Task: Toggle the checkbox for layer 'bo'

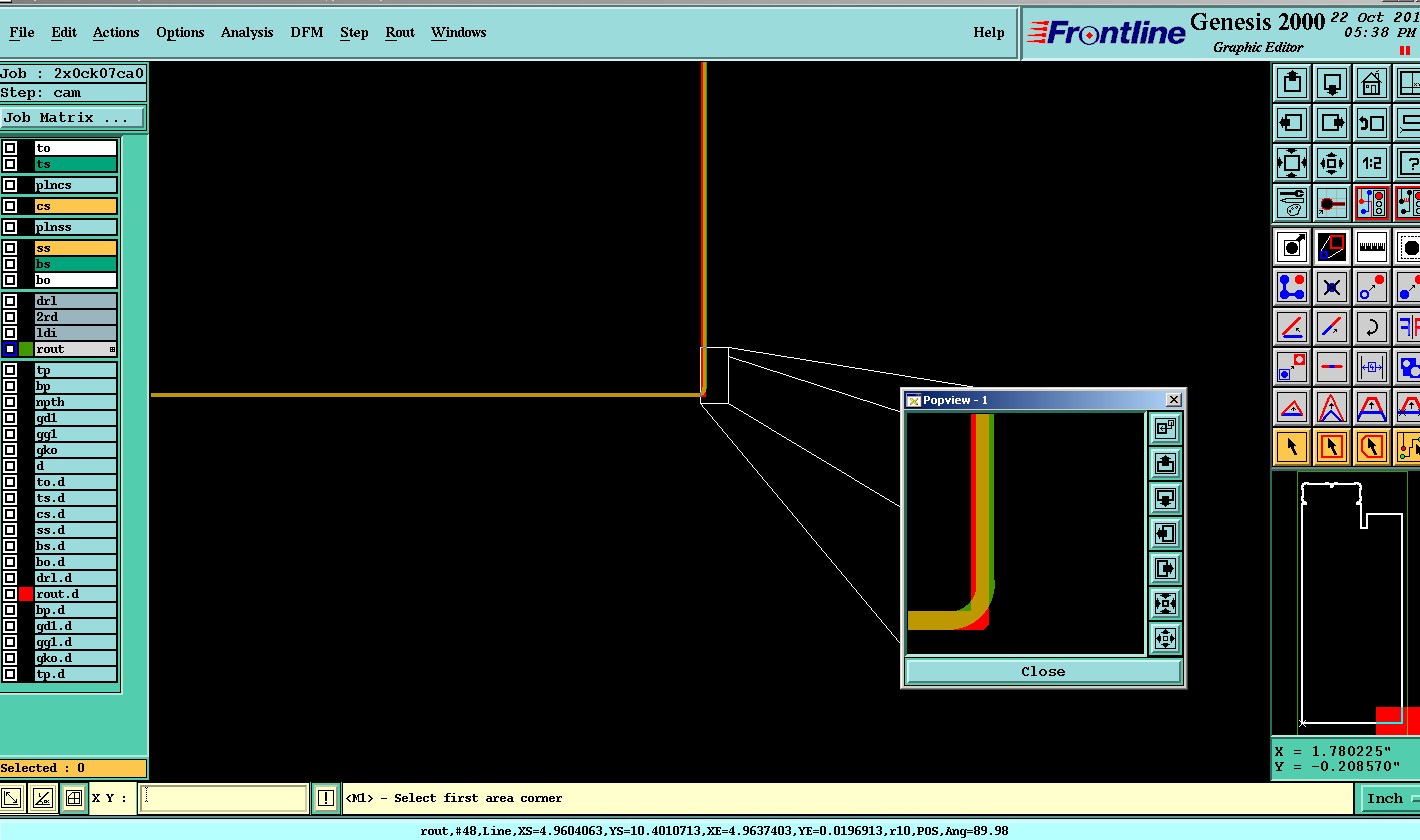Action: coord(10,280)
